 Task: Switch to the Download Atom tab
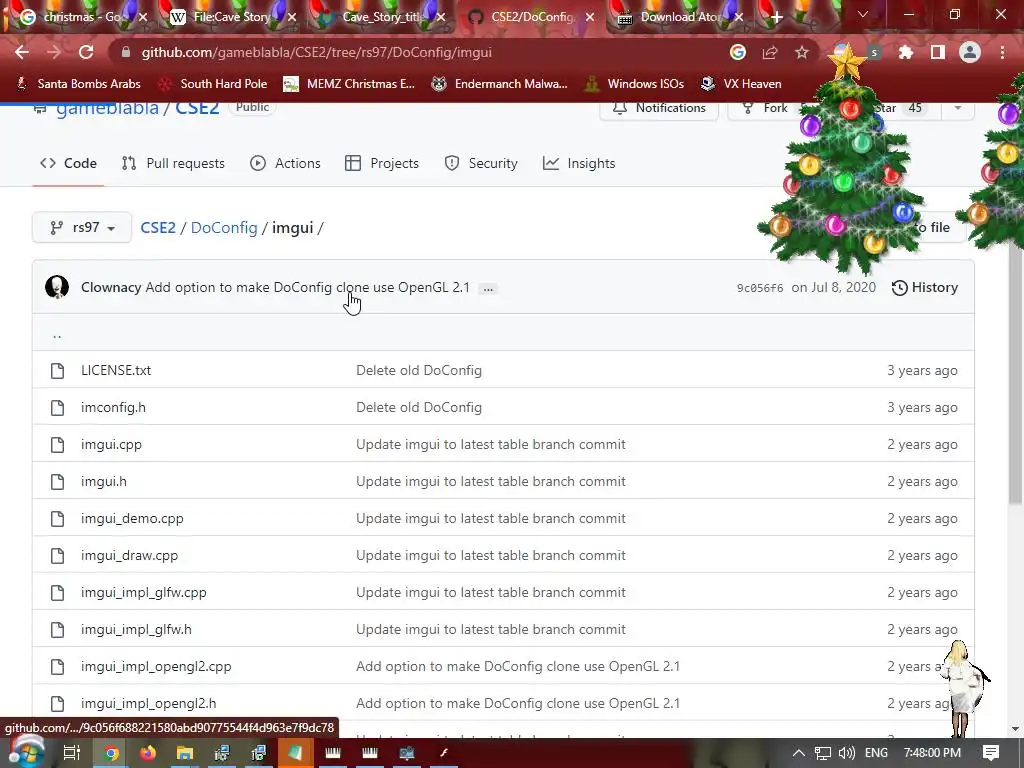tap(679, 17)
